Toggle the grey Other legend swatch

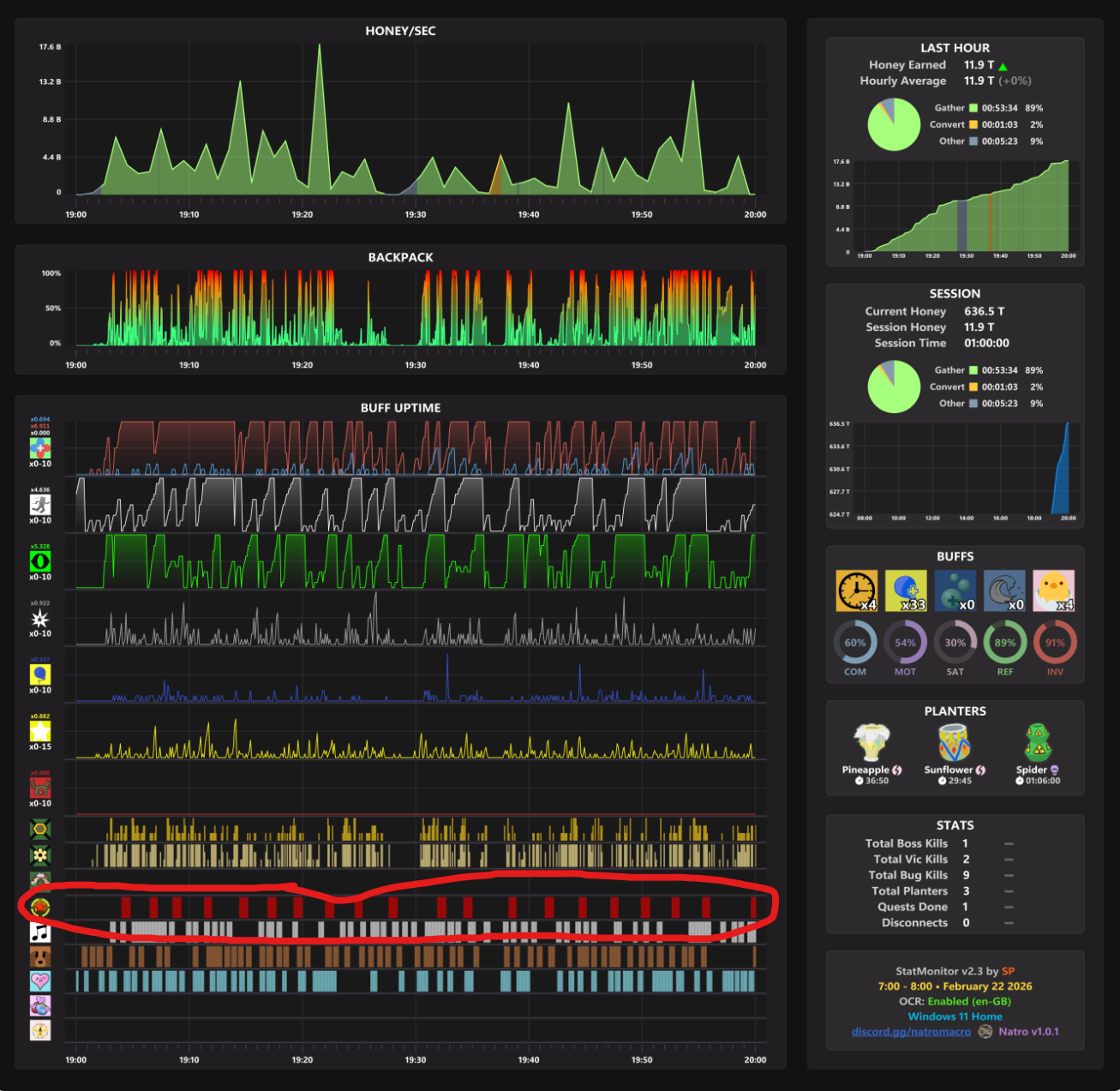[972, 141]
